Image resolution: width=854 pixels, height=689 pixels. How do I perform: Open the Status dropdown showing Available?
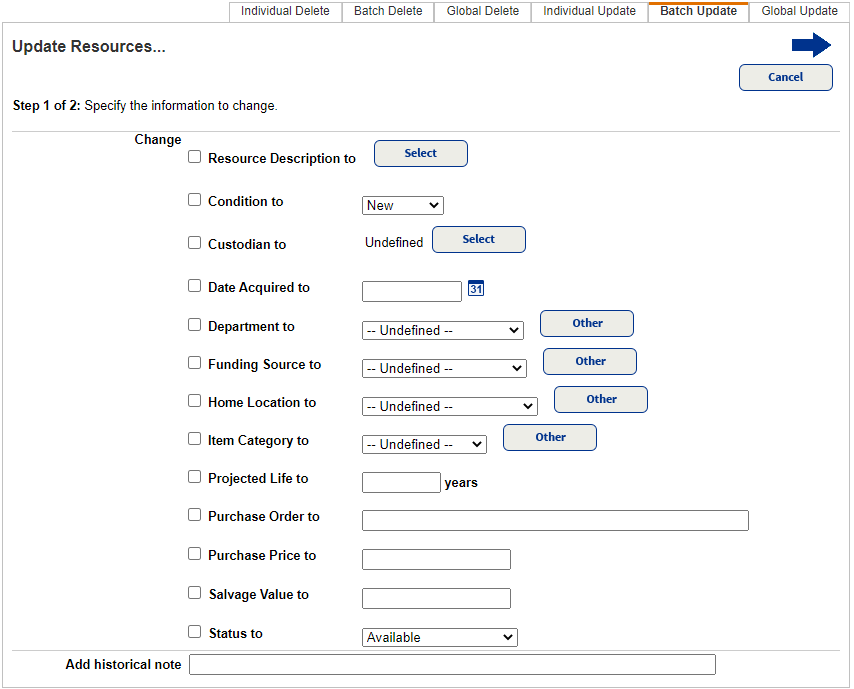pyautogui.click(x=439, y=637)
